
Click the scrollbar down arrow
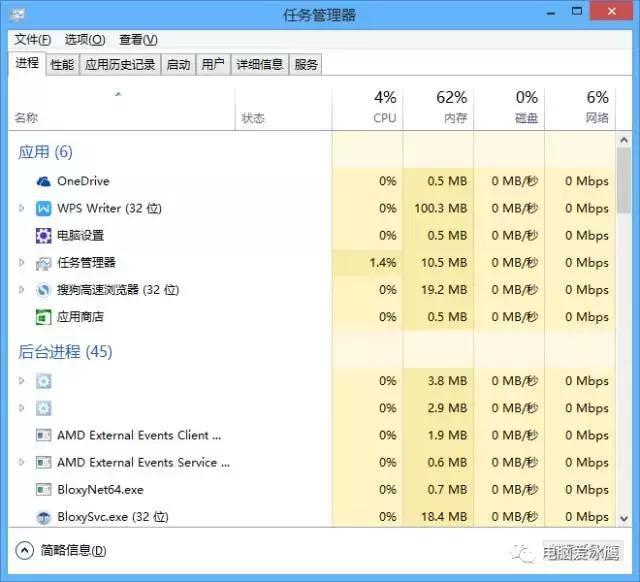tap(624, 518)
